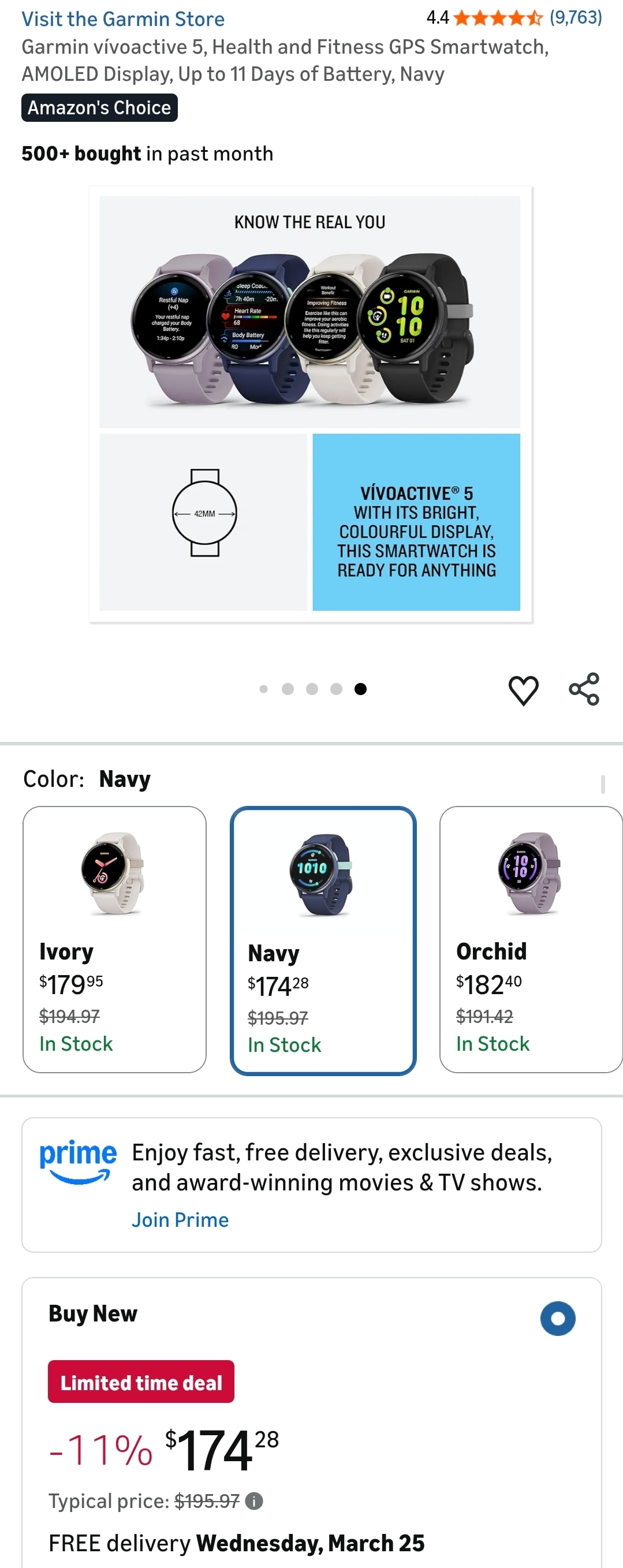Open the vívoactive 5 product image
This screenshot has width=623, height=1568.
[310, 404]
